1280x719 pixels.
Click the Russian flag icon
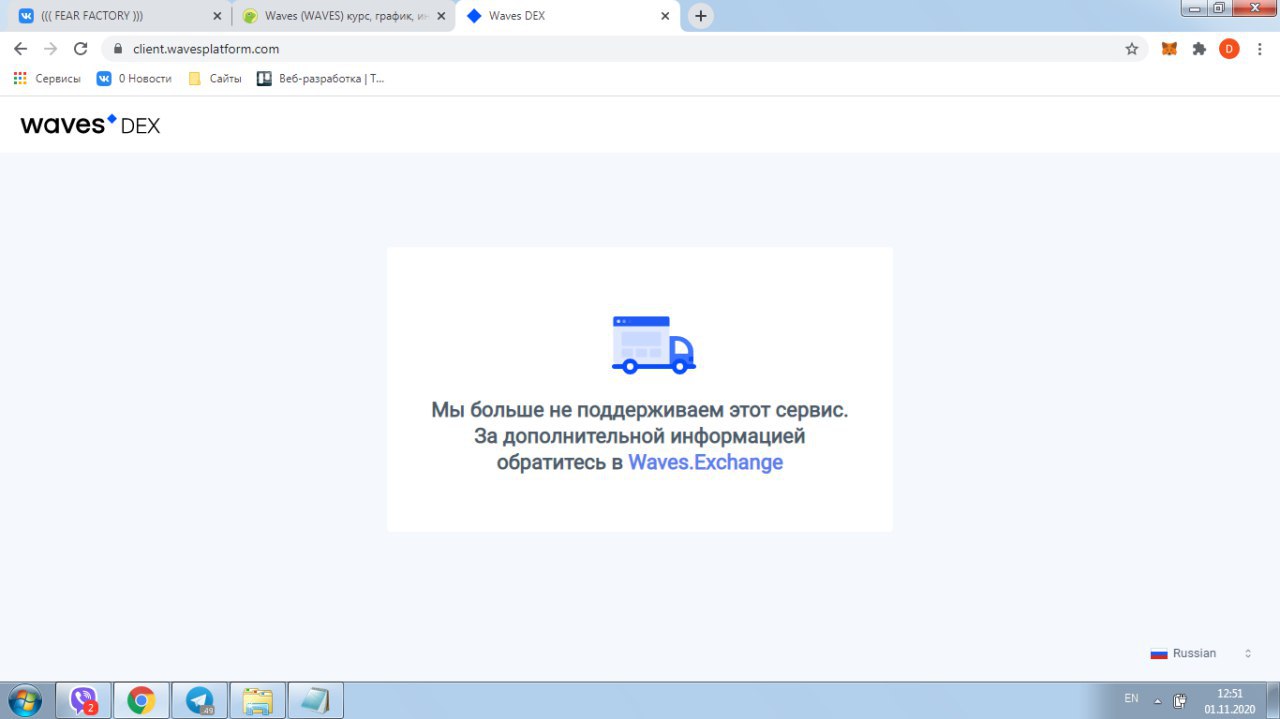1159,653
